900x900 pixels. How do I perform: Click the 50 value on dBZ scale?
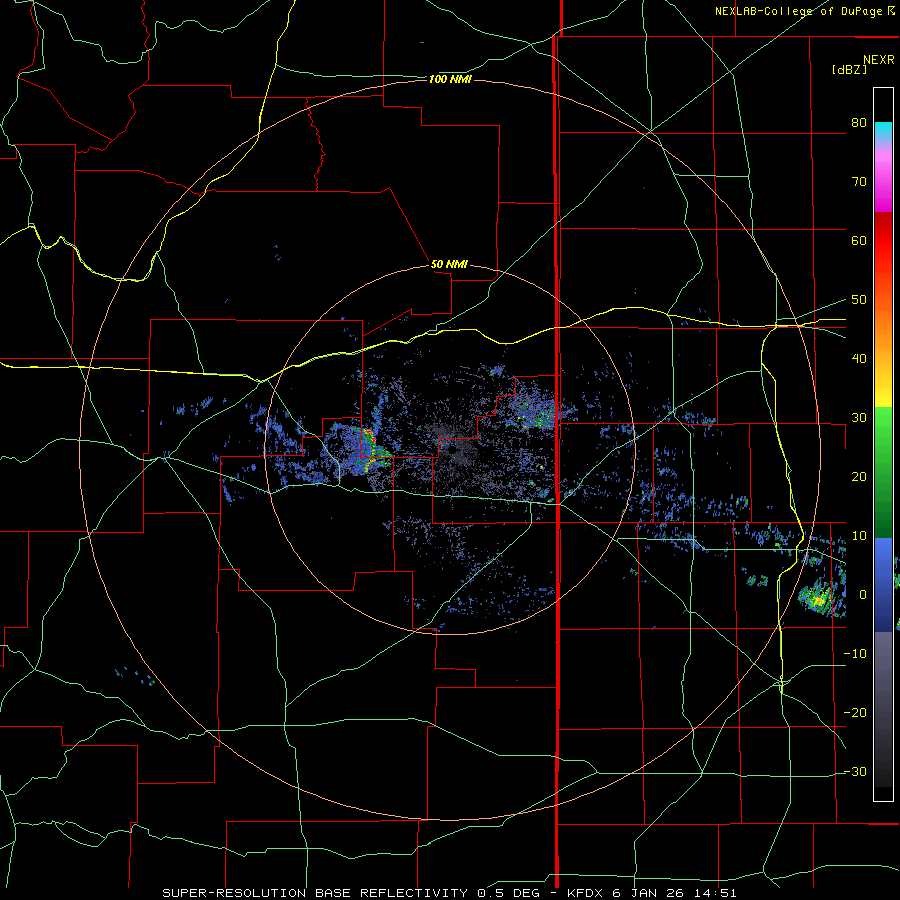[859, 300]
